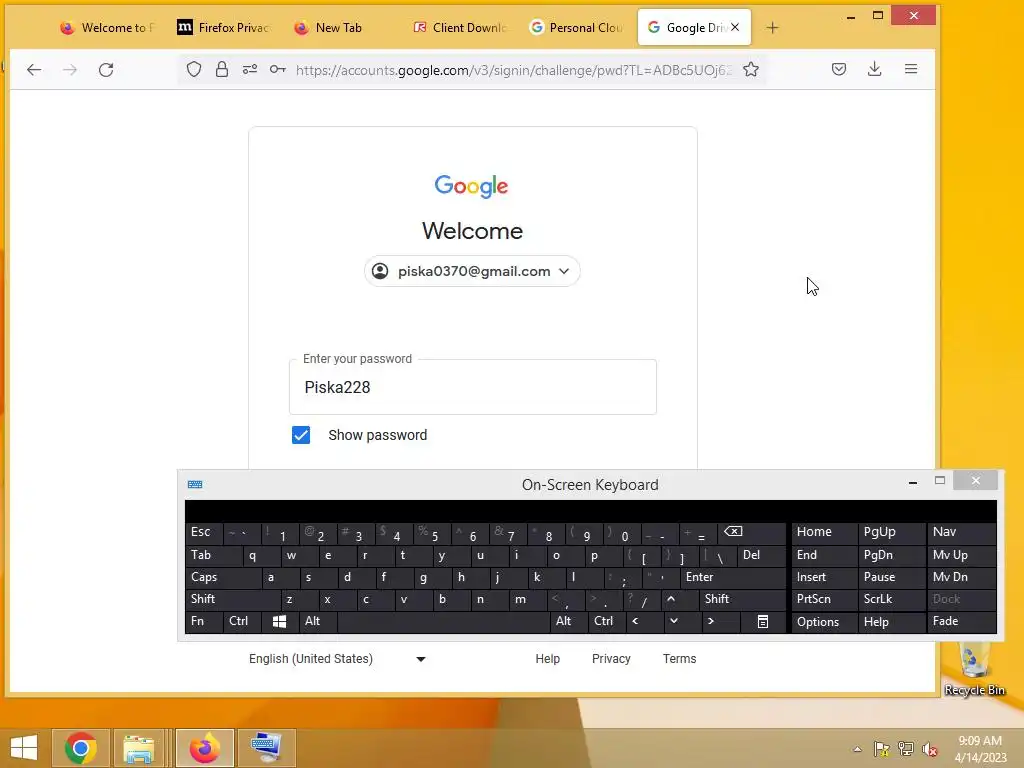Go back with the browser back arrow

pyautogui.click(x=34, y=69)
